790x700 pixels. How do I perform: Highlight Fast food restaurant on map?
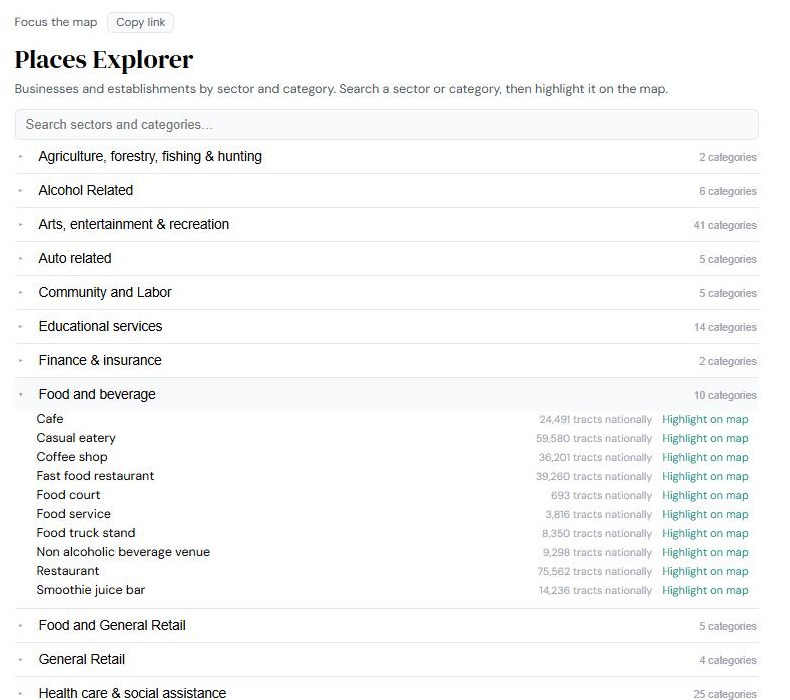tap(705, 476)
